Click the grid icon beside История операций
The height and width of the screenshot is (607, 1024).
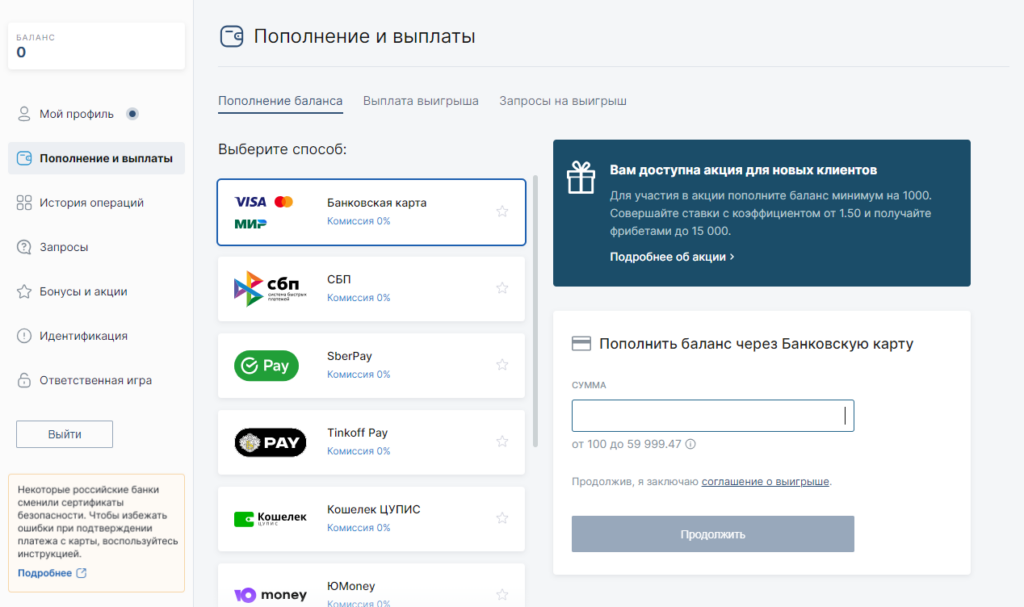[x=24, y=203]
